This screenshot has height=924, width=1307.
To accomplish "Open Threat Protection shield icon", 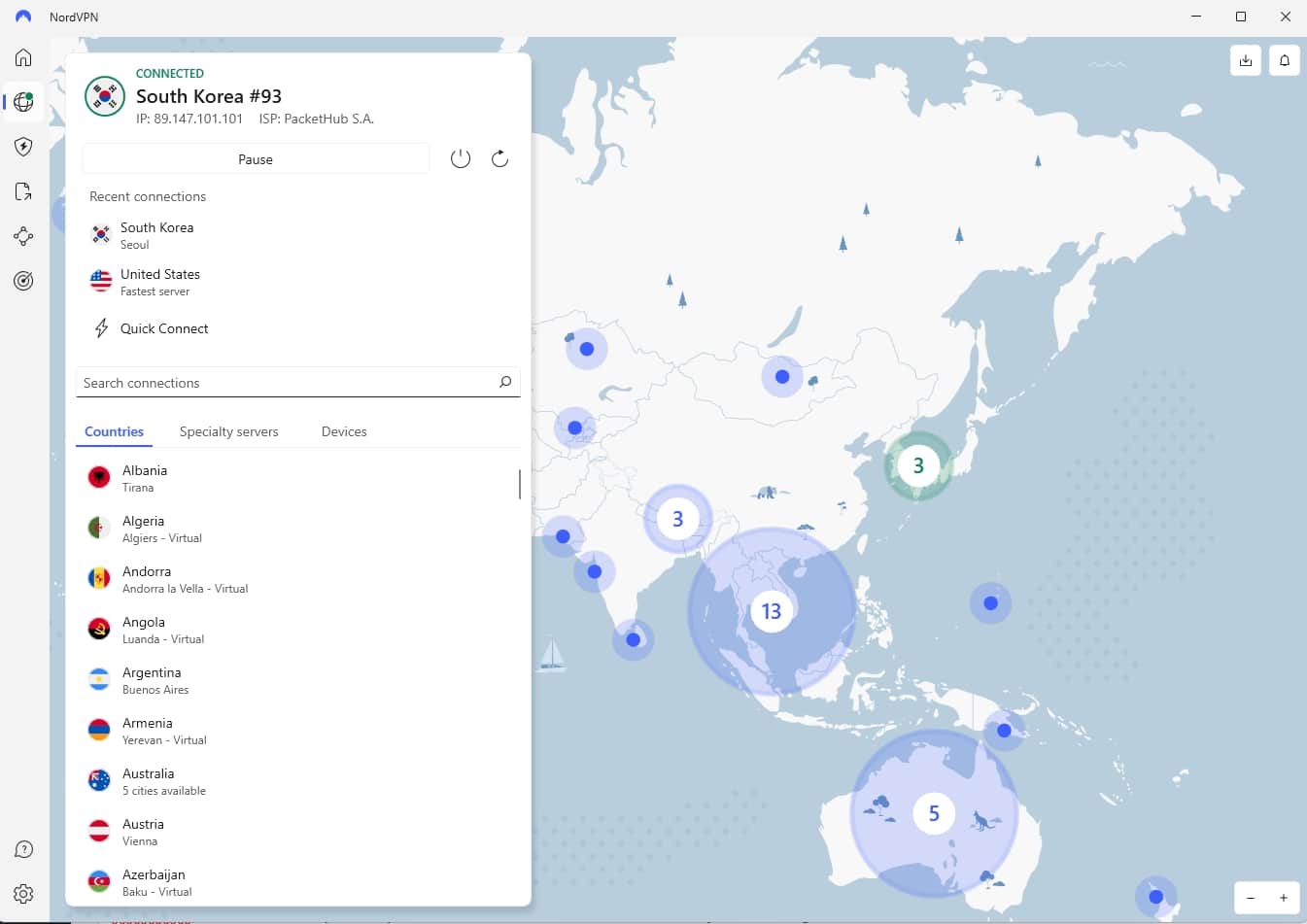I will [23, 147].
